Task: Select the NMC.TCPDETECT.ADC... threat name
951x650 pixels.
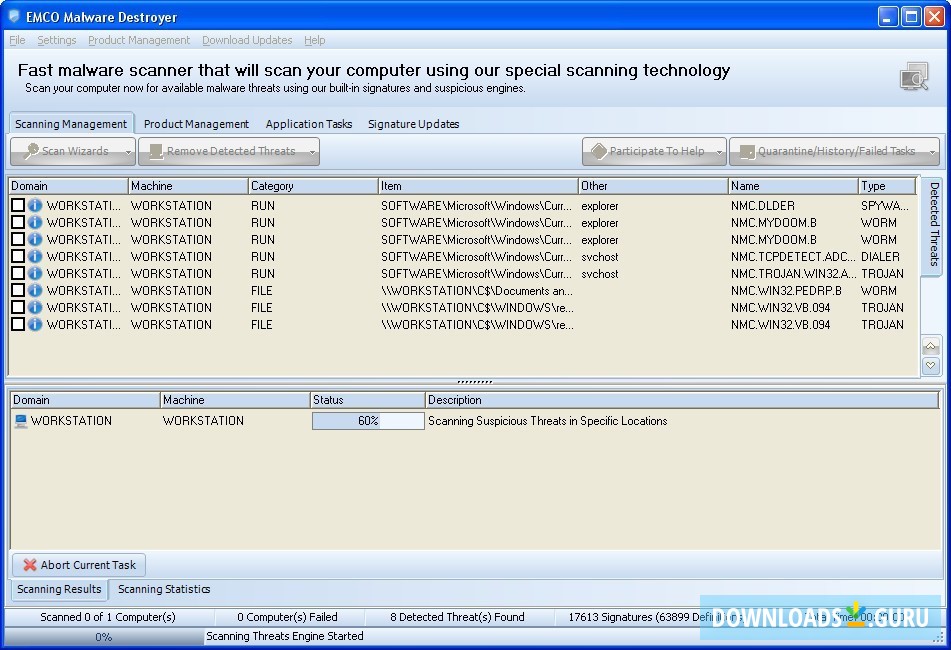Action: click(793, 257)
